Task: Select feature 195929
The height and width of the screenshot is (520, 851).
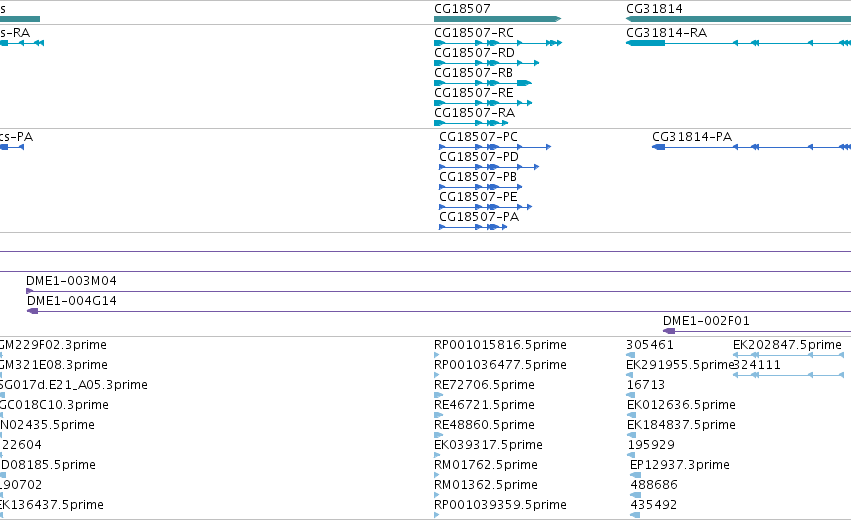Action: (x=651, y=446)
